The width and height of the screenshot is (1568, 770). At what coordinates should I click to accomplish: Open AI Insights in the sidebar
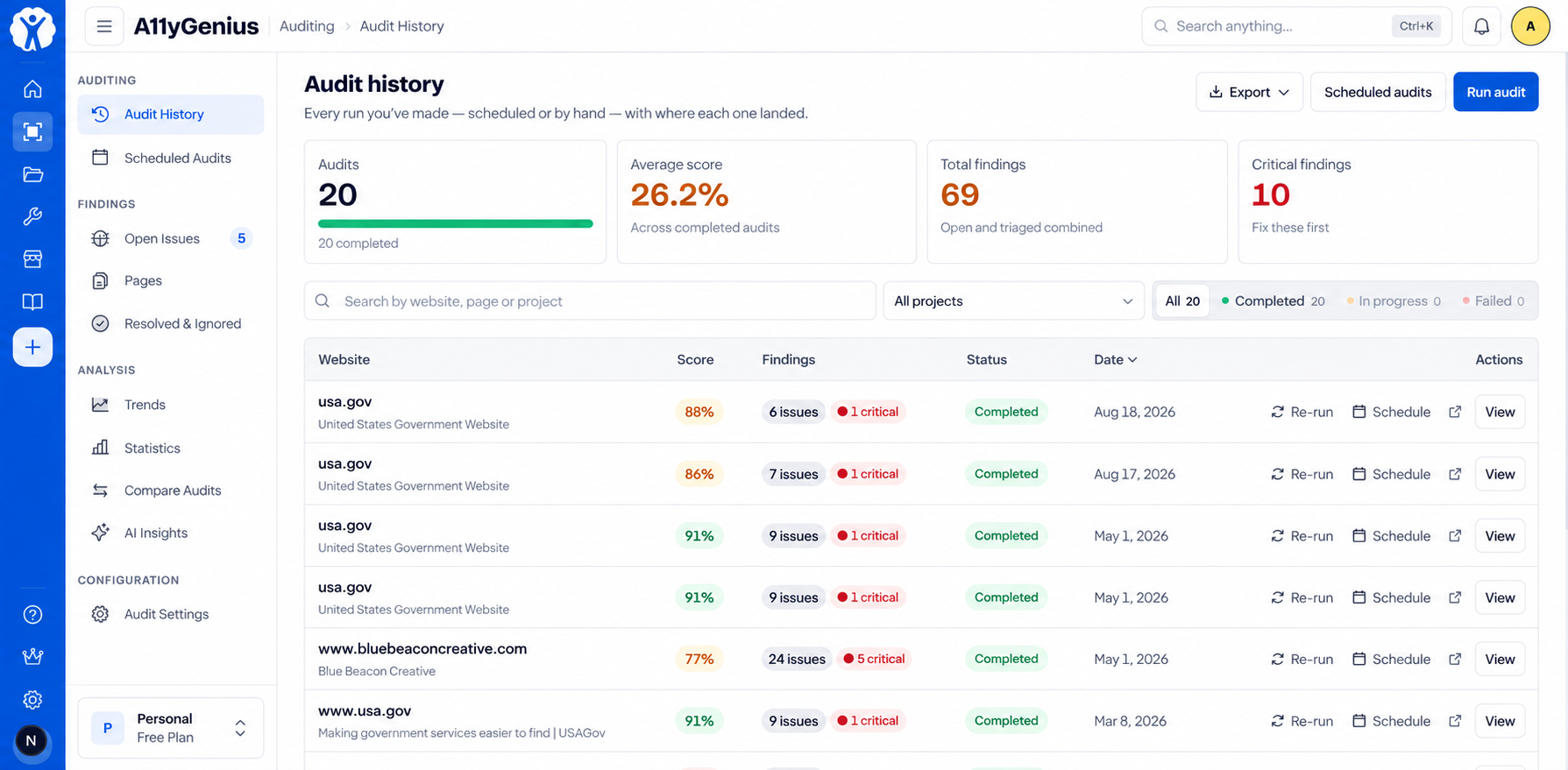(171, 533)
